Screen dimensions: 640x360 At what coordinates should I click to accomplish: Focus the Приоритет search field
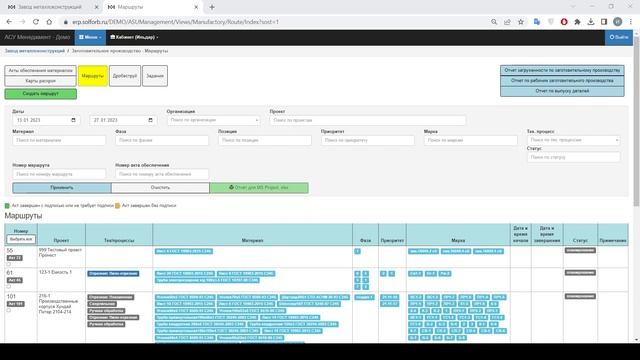point(368,140)
